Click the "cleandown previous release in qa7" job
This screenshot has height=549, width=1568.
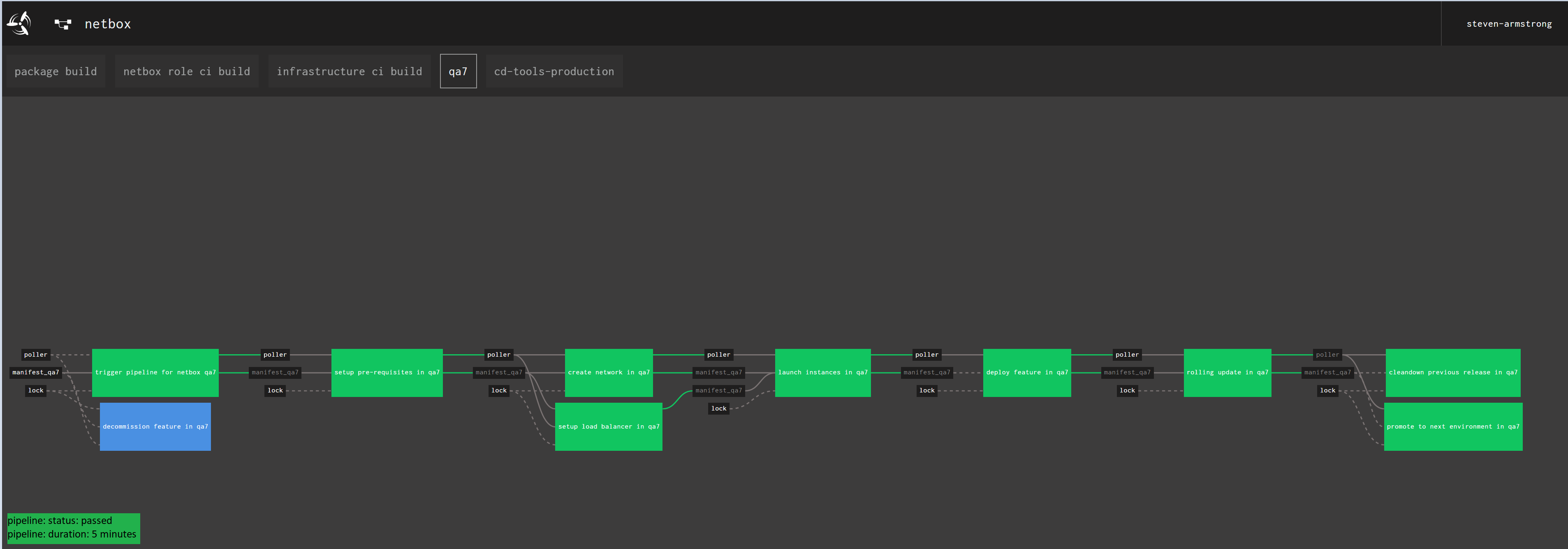pyautogui.click(x=1454, y=372)
